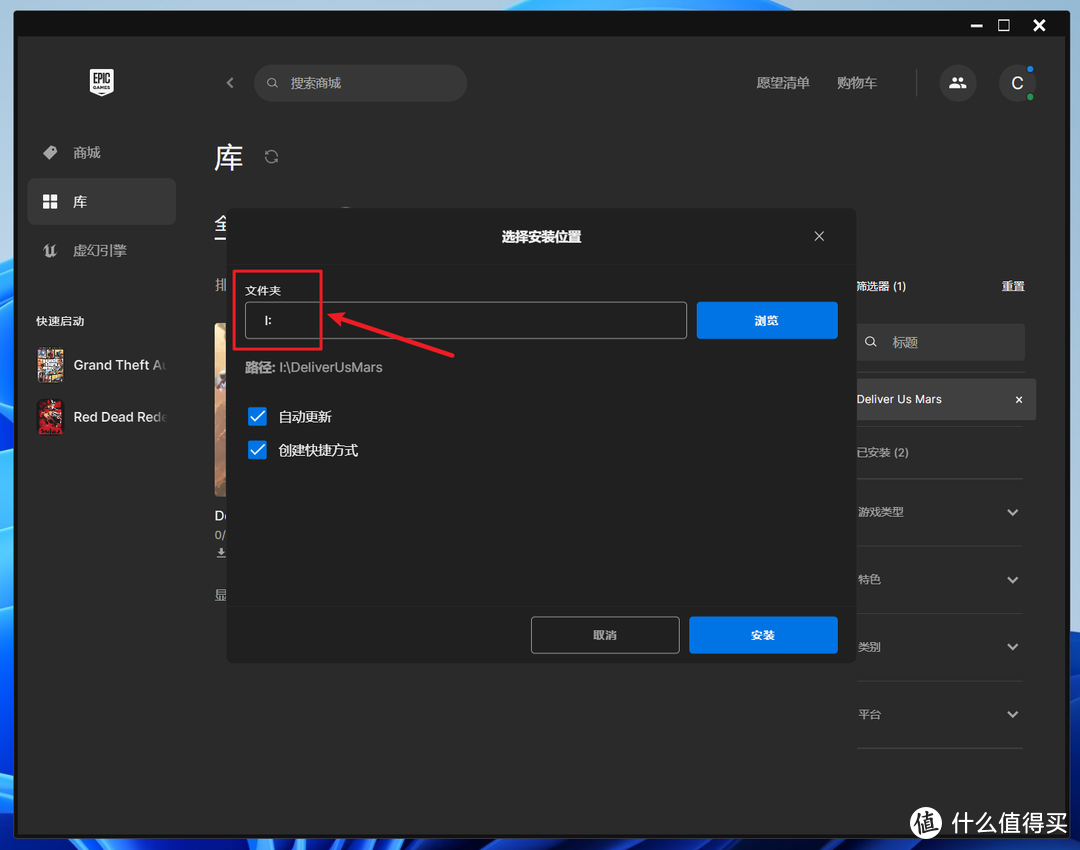Click the folder path input field
The image size is (1080, 850).
pyautogui.click(x=466, y=320)
